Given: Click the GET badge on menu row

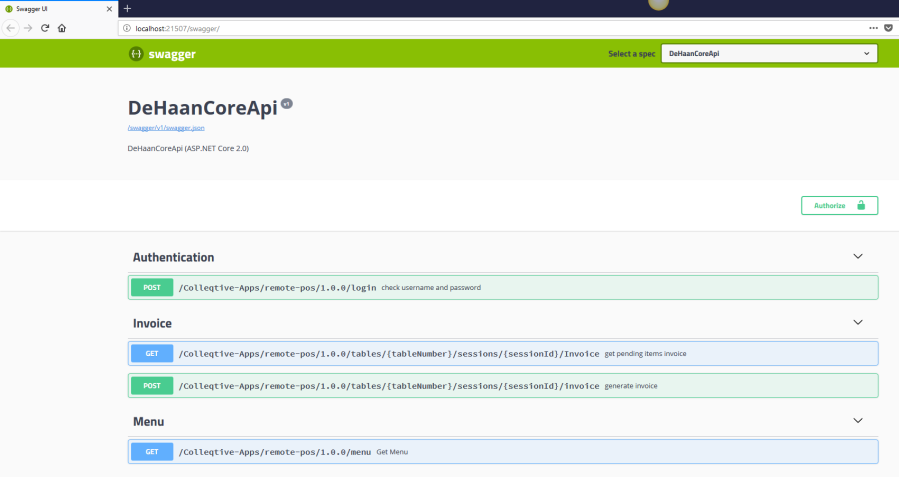Looking at the screenshot, I should click(152, 452).
